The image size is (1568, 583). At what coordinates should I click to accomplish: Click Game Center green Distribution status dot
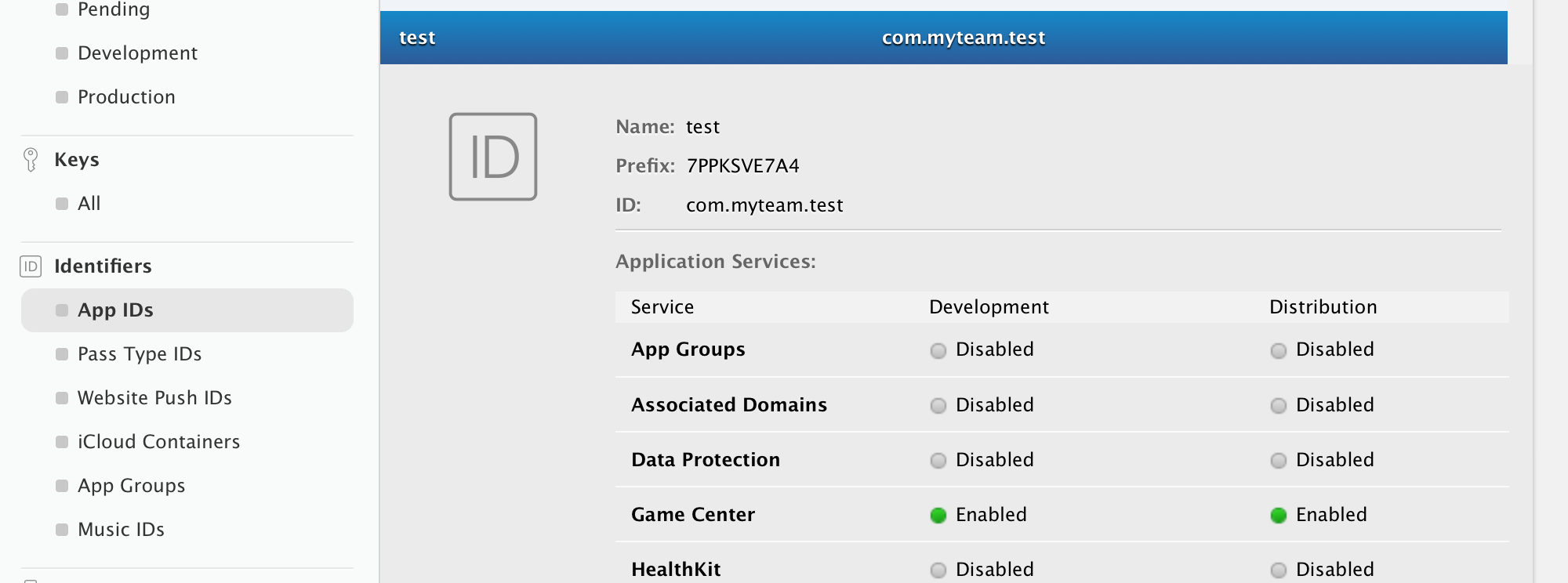(x=1278, y=515)
